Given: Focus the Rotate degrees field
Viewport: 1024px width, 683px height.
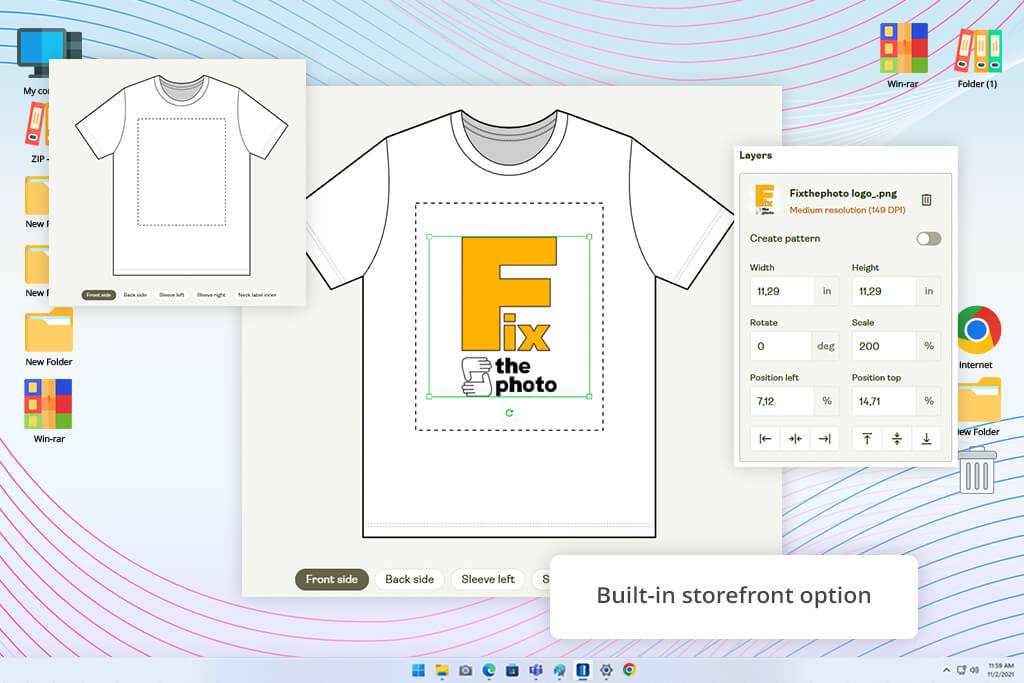Looking at the screenshot, I should point(782,346).
